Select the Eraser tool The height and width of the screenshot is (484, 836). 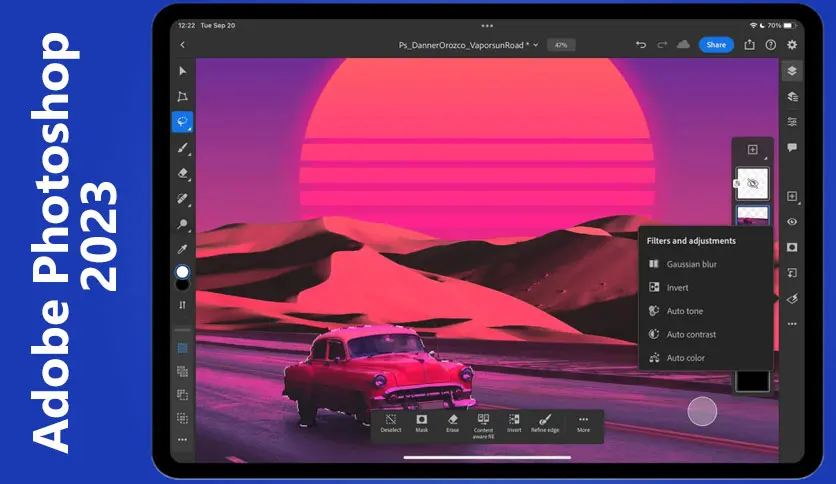[x=182, y=173]
